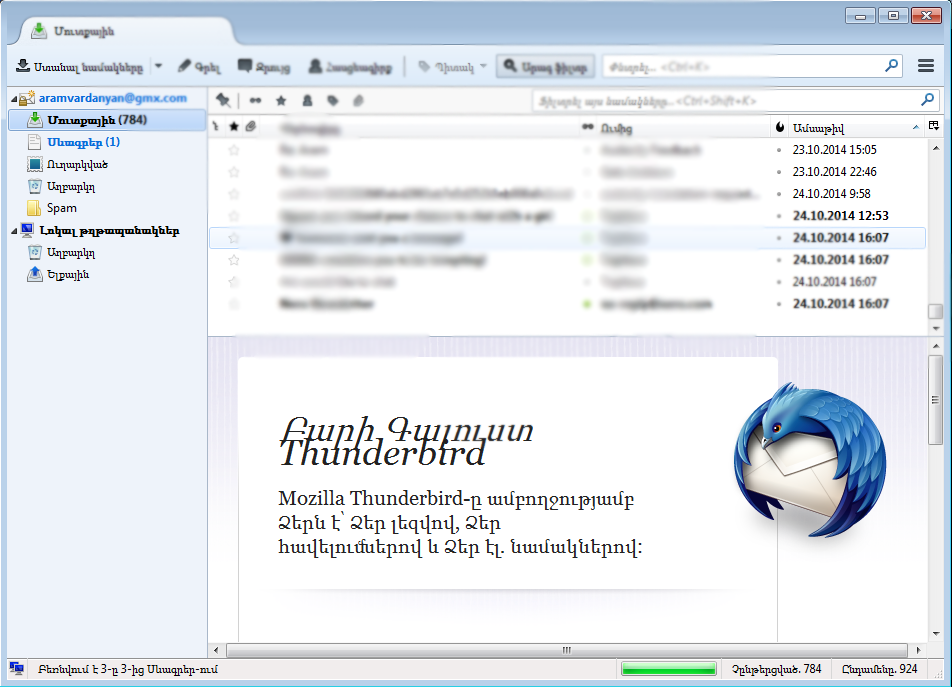Click the Write new message pencil button
Viewport: 952px width, 687px height.
199,67
